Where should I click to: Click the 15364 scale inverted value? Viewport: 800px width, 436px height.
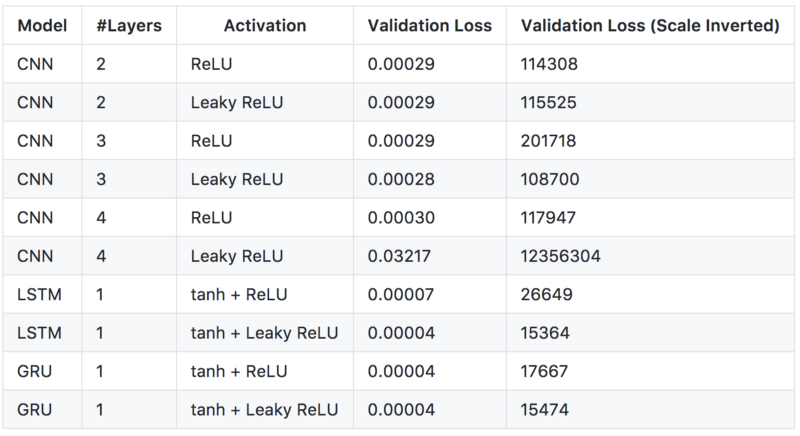coord(545,334)
